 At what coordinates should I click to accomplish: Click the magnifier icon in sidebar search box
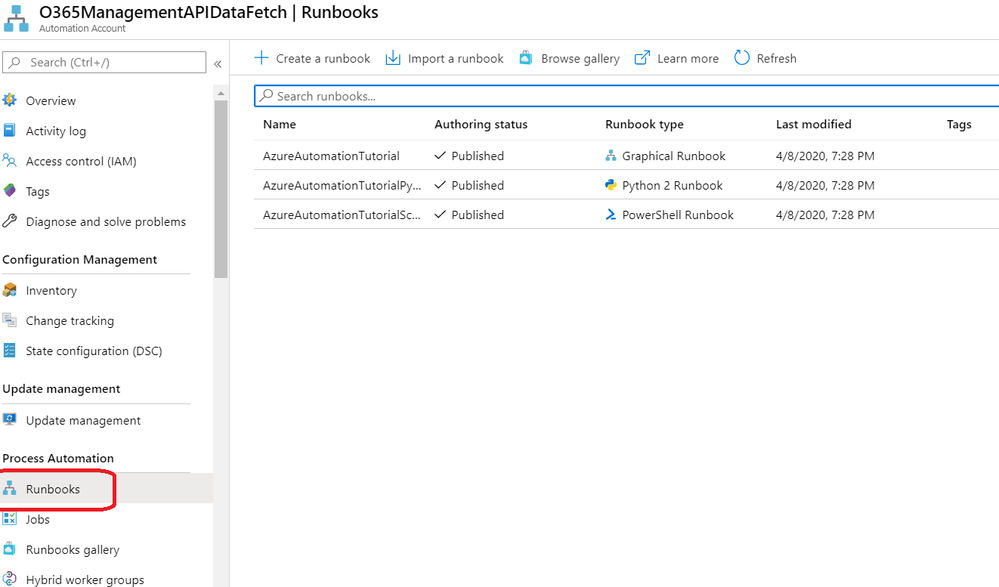point(15,62)
